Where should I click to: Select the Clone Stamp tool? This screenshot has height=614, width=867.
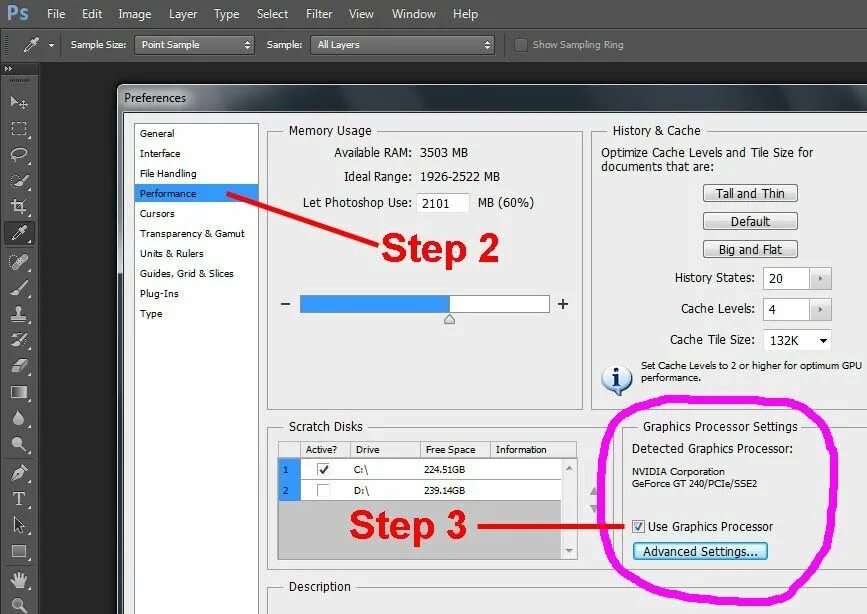click(x=19, y=314)
